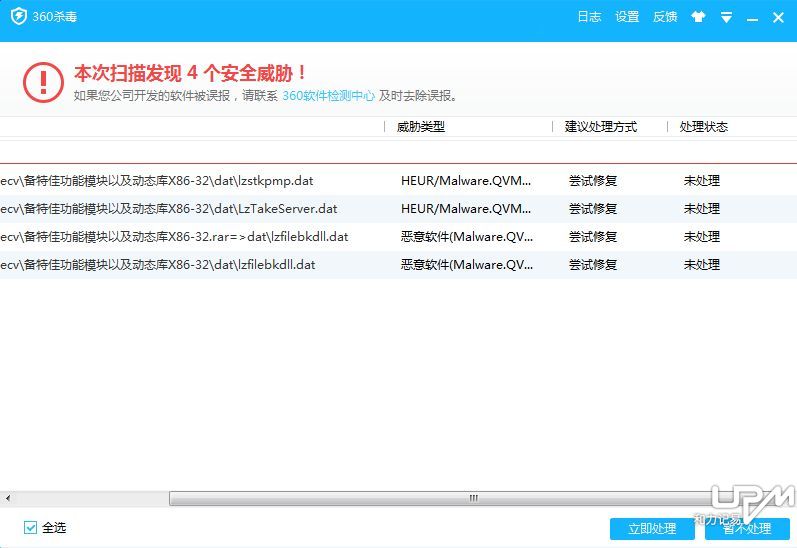Open the 反馈 menu
This screenshot has width=797, height=548.
point(665,17)
